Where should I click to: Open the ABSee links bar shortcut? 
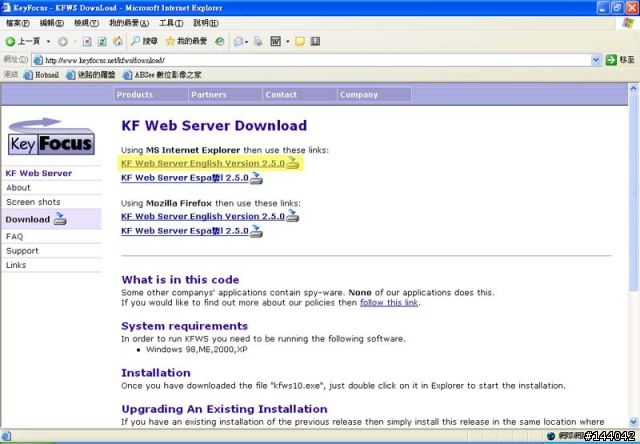[x=162, y=75]
